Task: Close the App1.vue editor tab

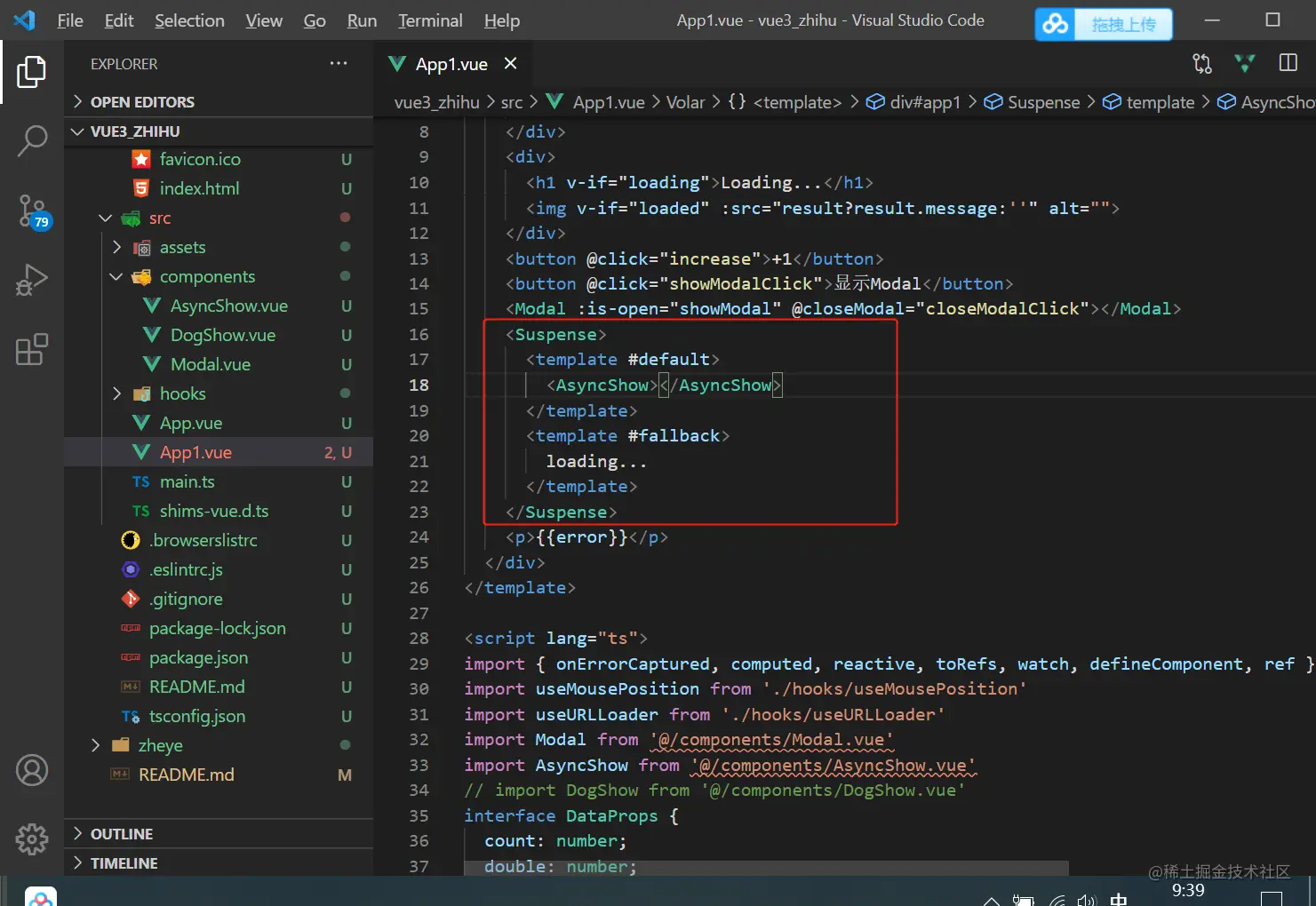Action: (510, 63)
